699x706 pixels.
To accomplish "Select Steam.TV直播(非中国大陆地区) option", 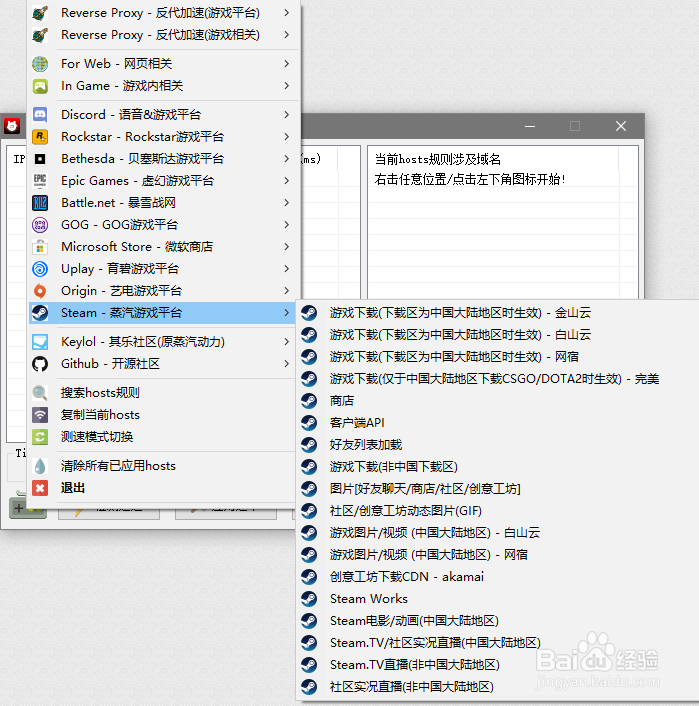I will [498, 665].
